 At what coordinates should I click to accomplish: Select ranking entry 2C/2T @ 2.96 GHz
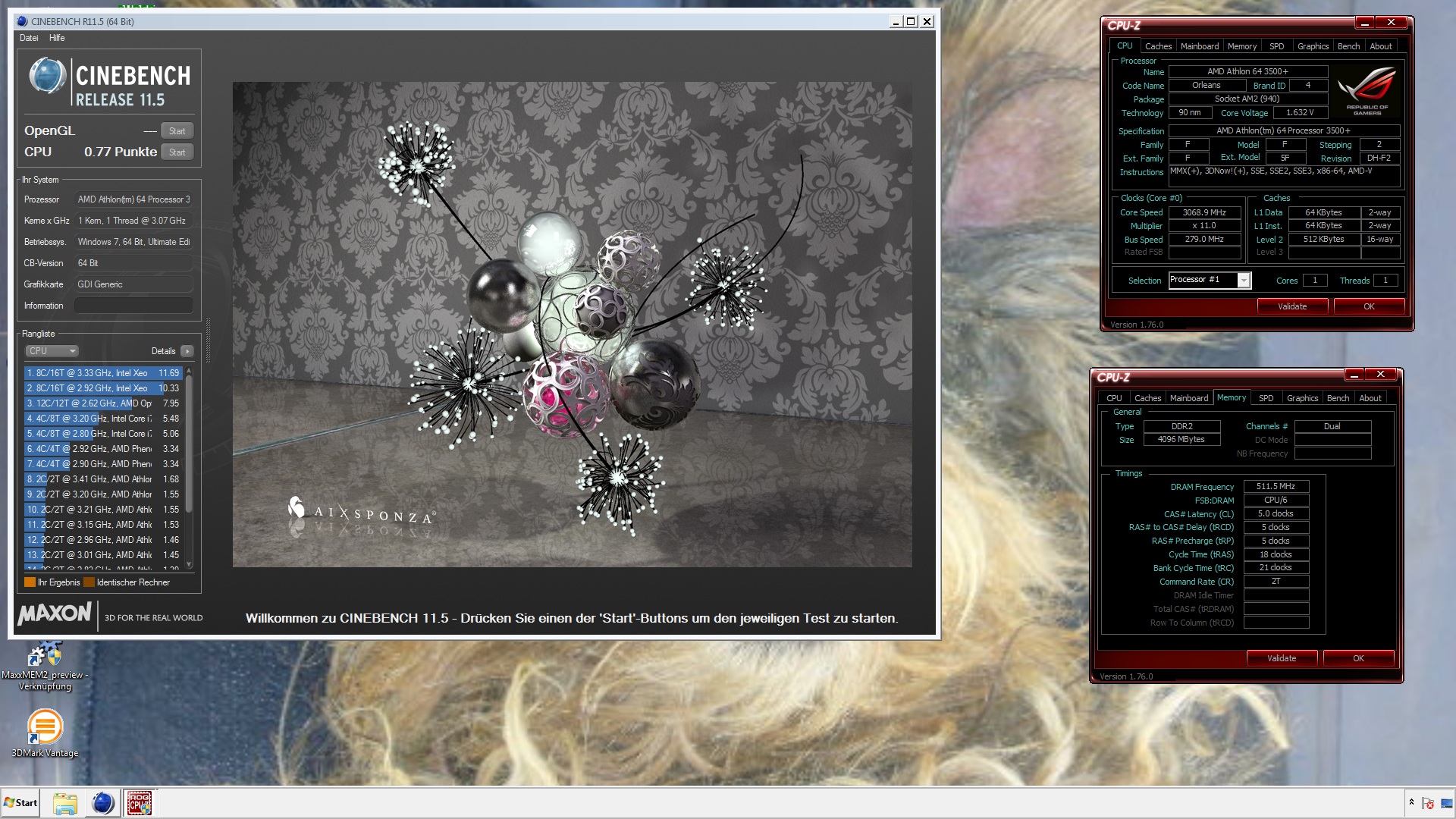click(x=102, y=540)
